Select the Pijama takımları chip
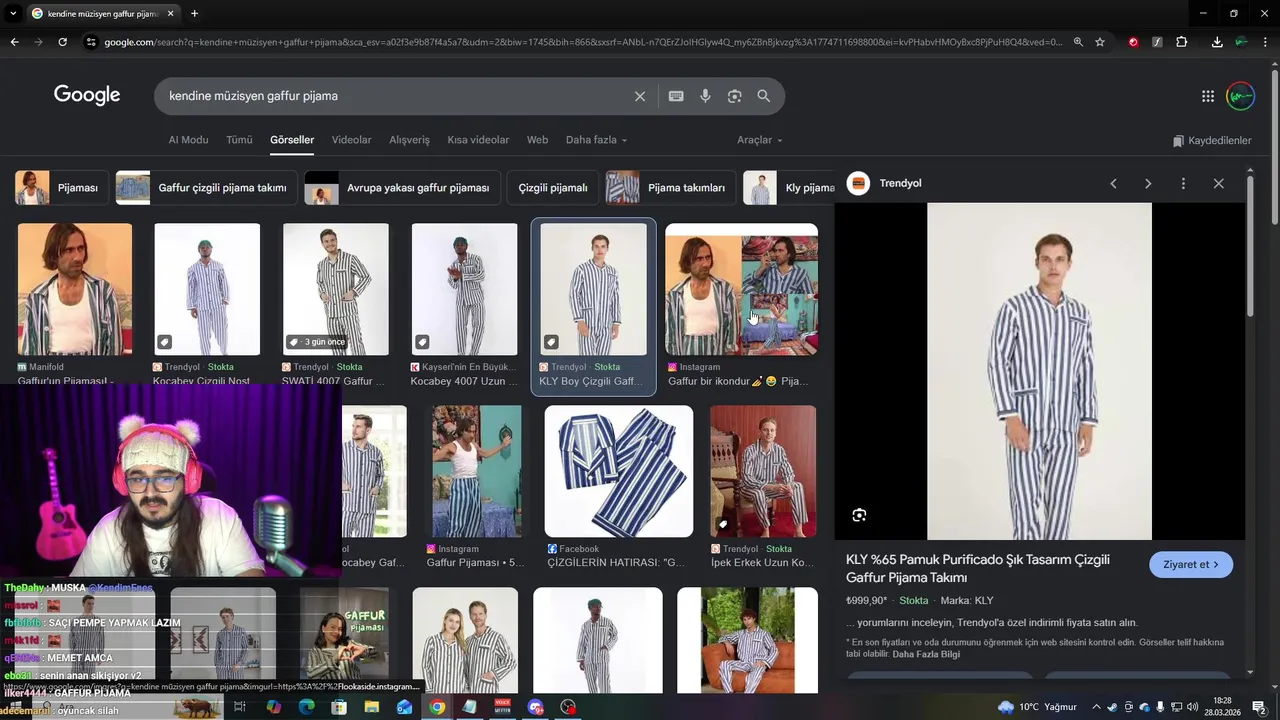1280x720 pixels. point(670,187)
